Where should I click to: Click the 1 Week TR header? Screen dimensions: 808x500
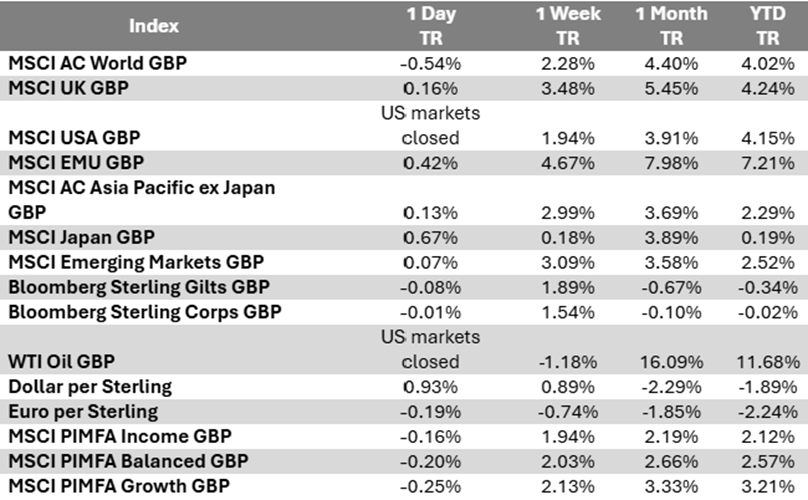click(x=565, y=25)
